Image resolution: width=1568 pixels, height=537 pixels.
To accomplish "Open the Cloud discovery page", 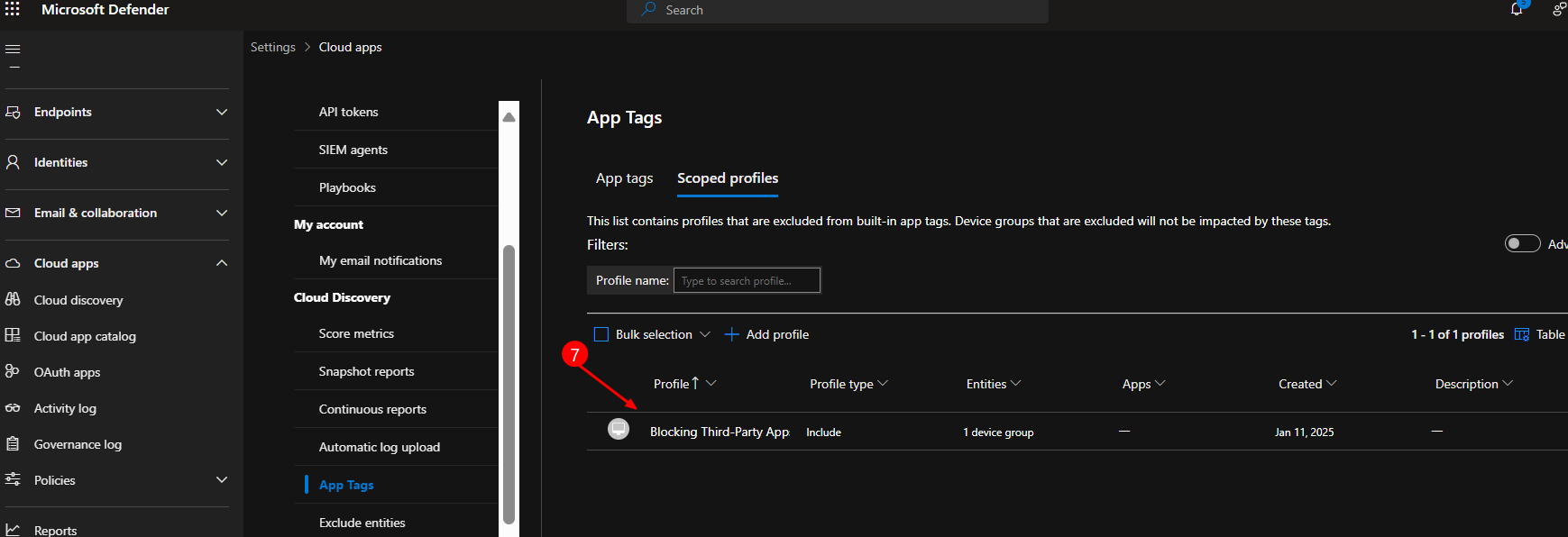I will point(78,300).
